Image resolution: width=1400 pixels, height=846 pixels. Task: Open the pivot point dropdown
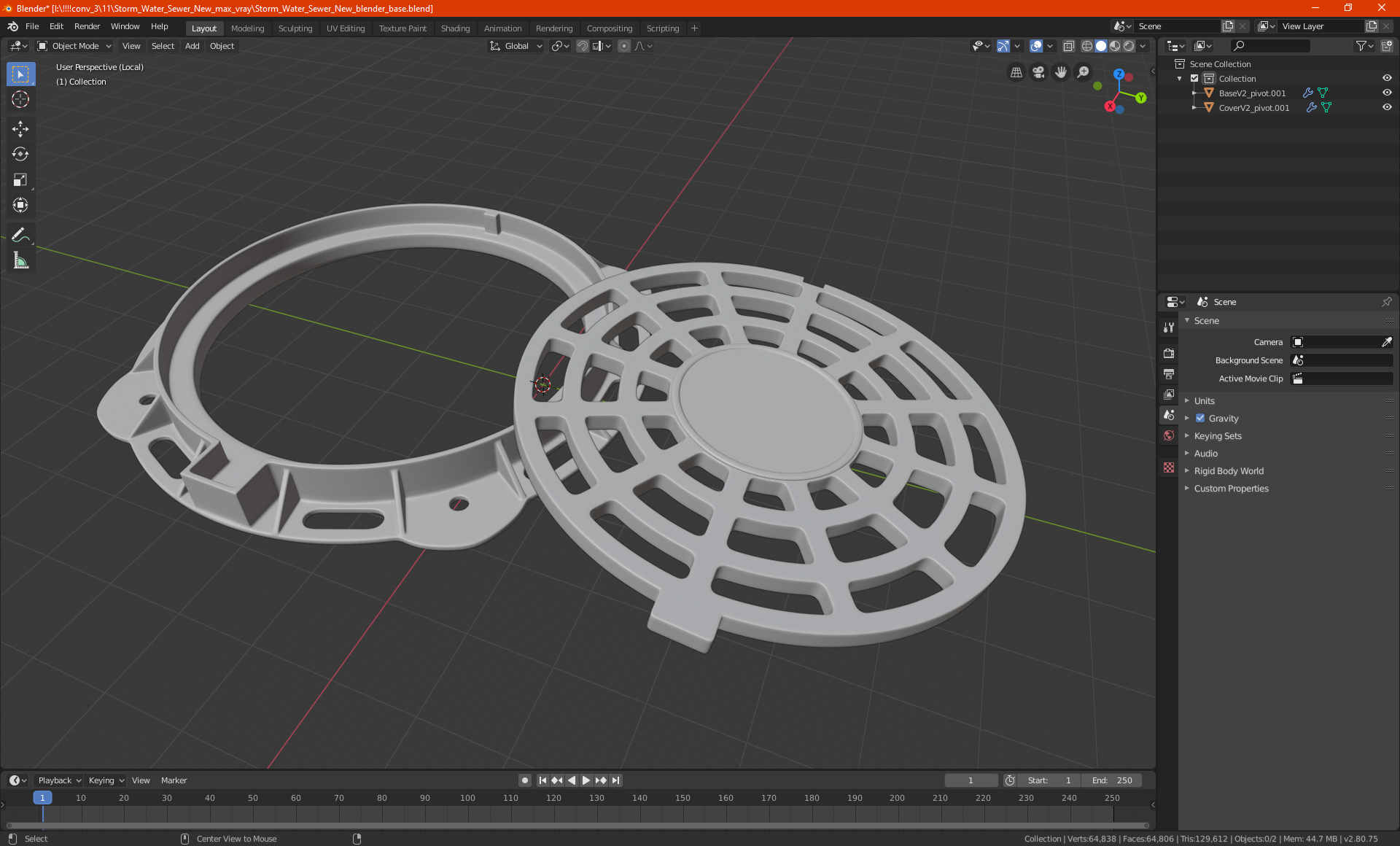coord(560,46)
